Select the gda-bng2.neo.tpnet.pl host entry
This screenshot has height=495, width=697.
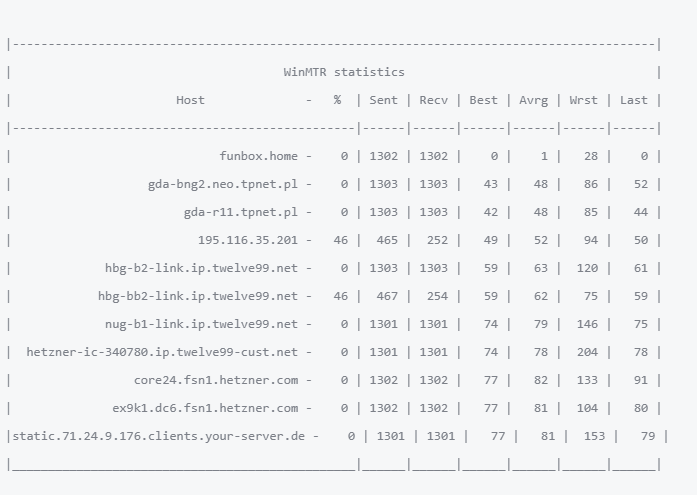pos(222,184)
